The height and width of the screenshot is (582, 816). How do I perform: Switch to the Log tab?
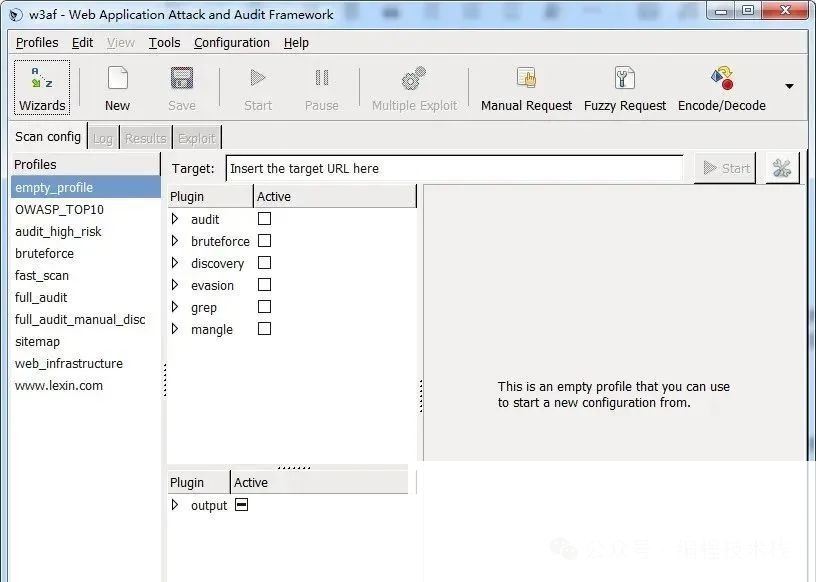tap(103, 138)
